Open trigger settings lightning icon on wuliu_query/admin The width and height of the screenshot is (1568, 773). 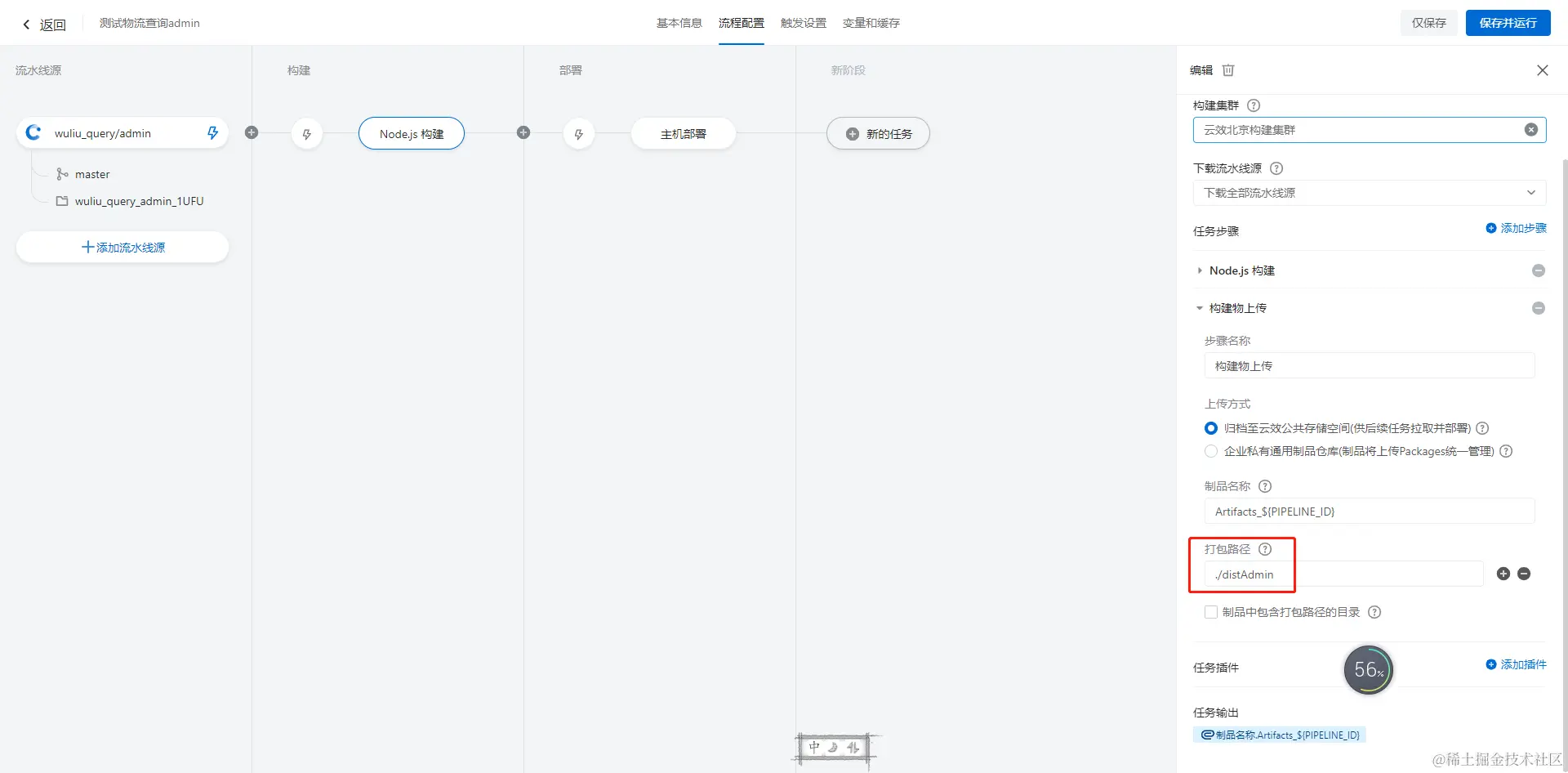pyautogui.click(x=212, y=132)
